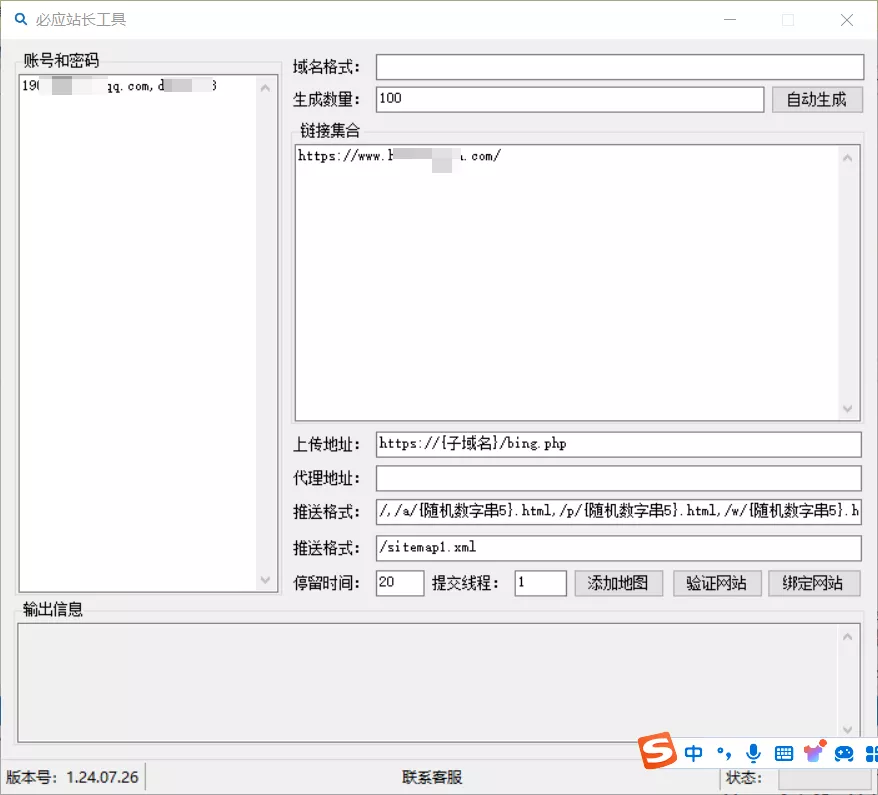Open the toolbox grid icon in IME bar
Viewport: 878px width, 795px height.
[871, 754]
